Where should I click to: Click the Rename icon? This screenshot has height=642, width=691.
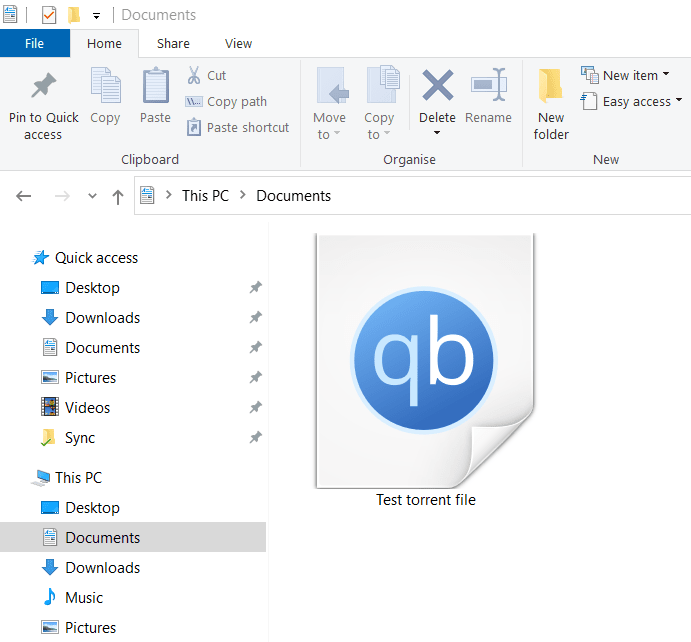tap(489, 84)
